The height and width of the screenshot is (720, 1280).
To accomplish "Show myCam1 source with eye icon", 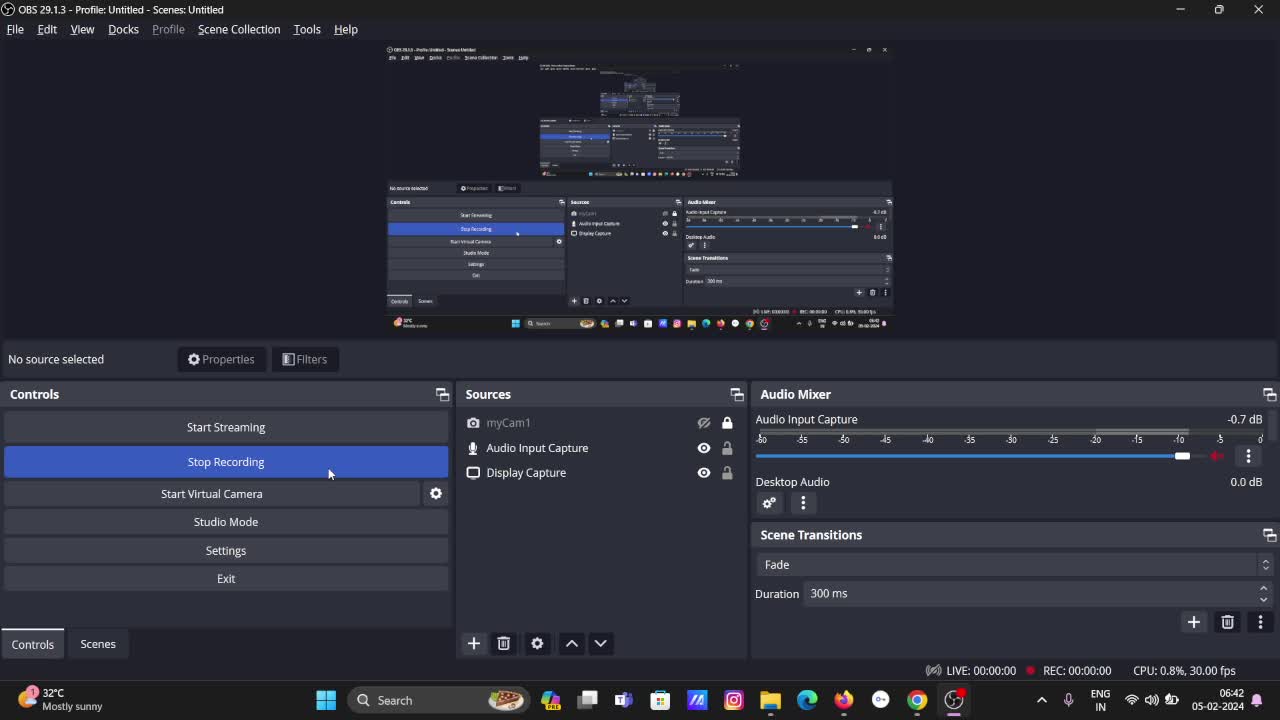I will pos(704,423).
